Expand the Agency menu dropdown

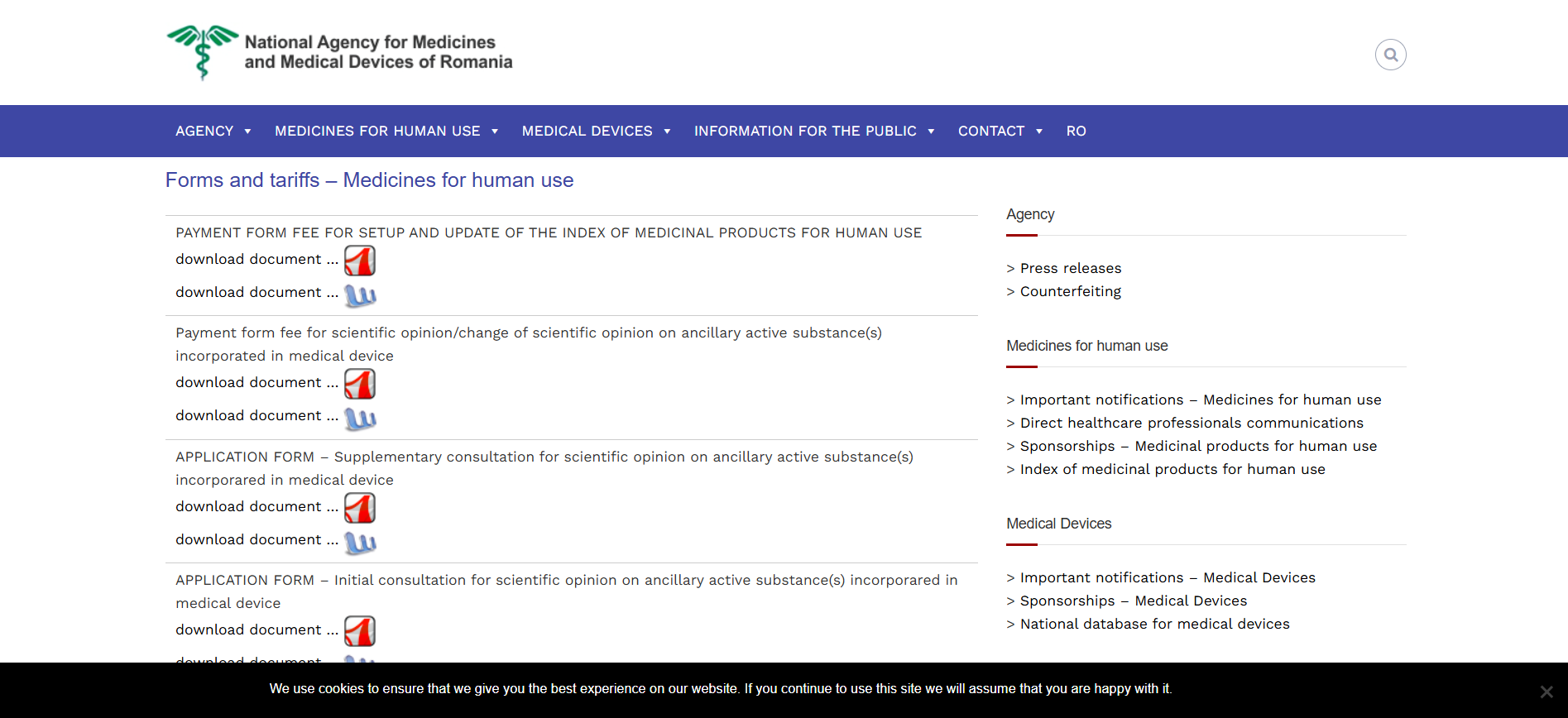click(x=213, y=131)
